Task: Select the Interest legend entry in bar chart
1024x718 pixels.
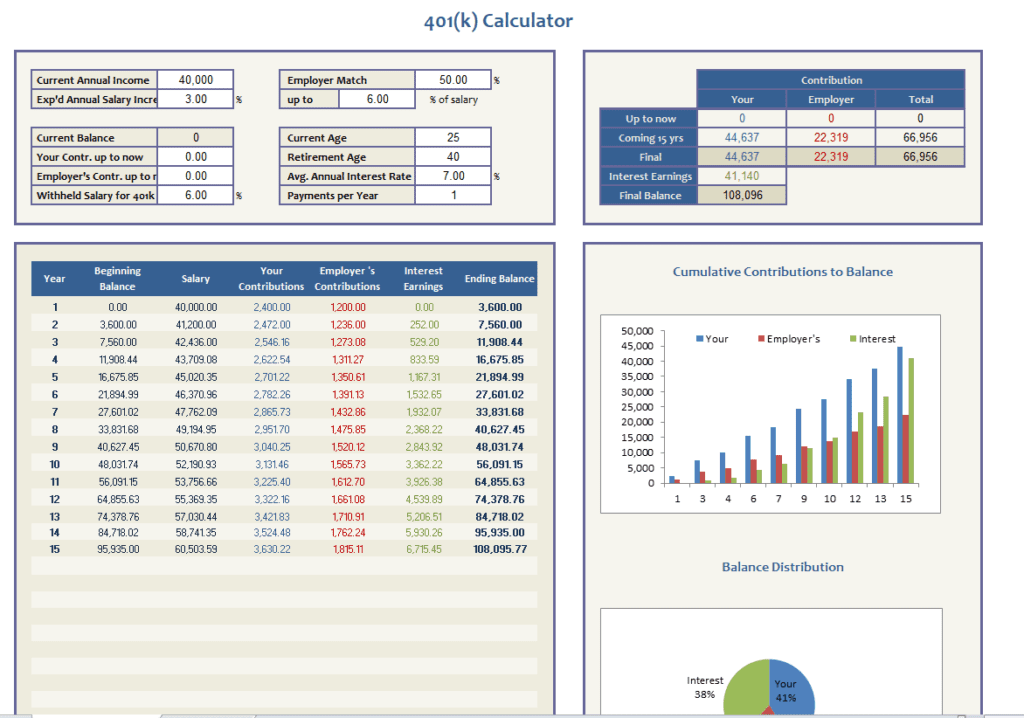Action: [x=872, y=339]
